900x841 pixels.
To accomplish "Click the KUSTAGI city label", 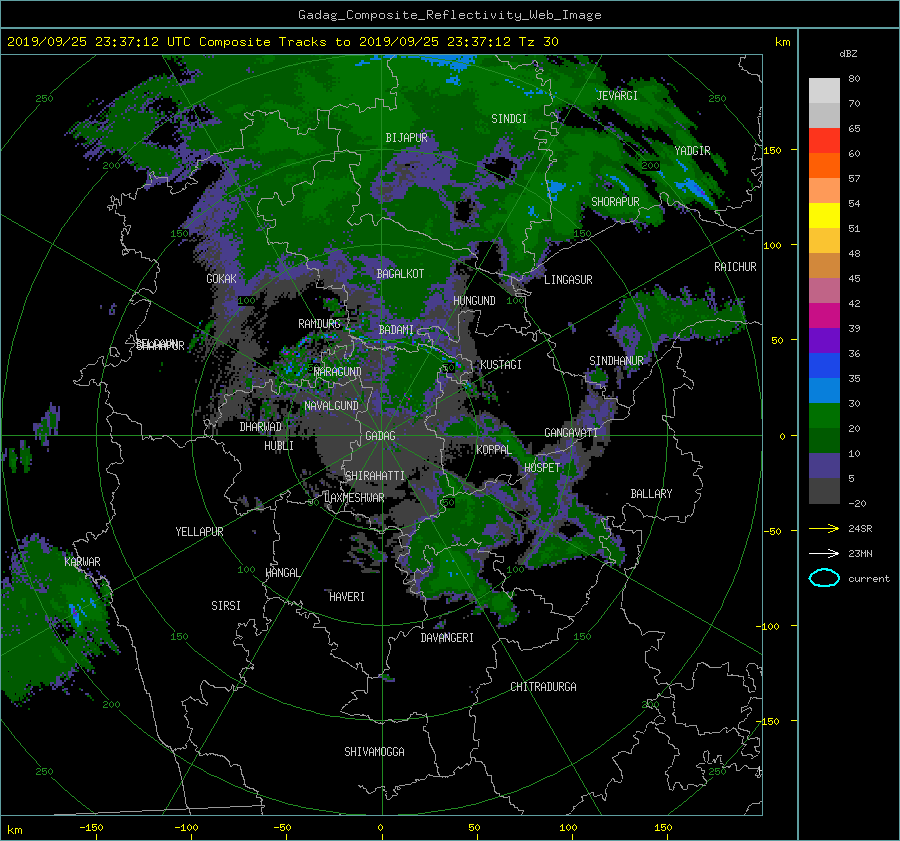I will click(501, 365).
